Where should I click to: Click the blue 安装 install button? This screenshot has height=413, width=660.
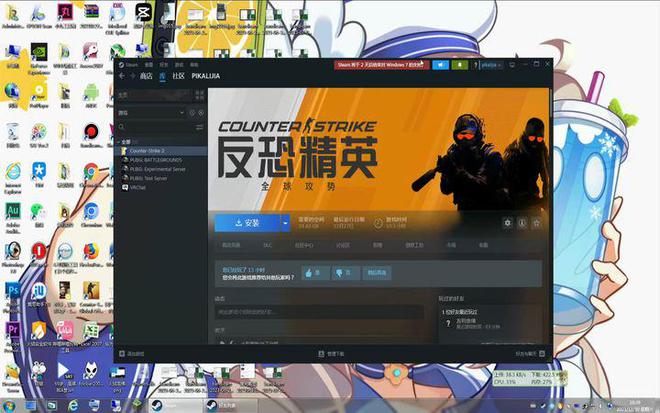[x=246, y=223]
